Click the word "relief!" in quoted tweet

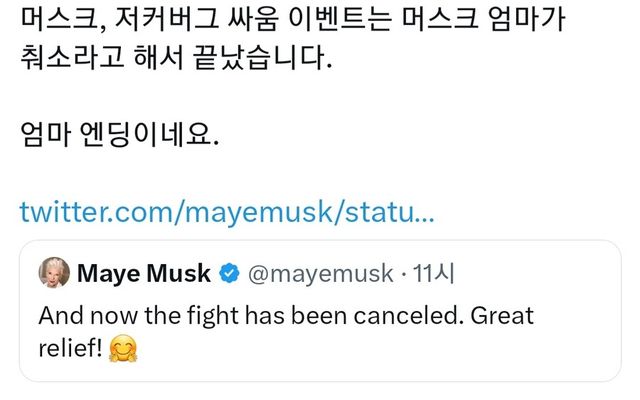tap(71, 350)
